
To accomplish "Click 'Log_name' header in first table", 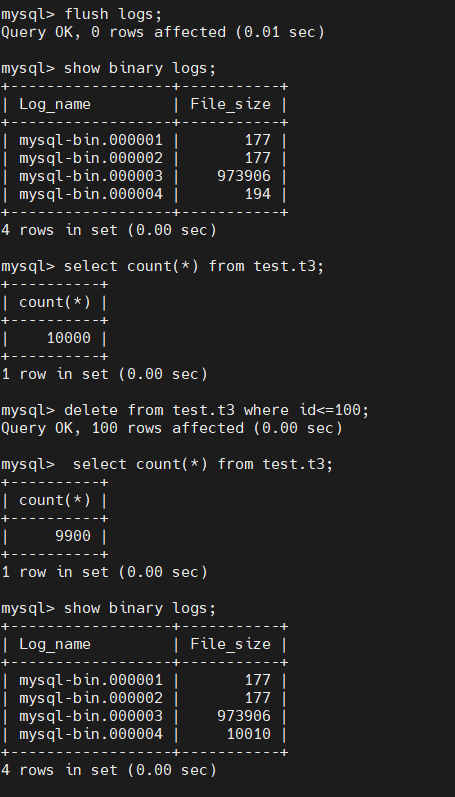I will 55,104.
